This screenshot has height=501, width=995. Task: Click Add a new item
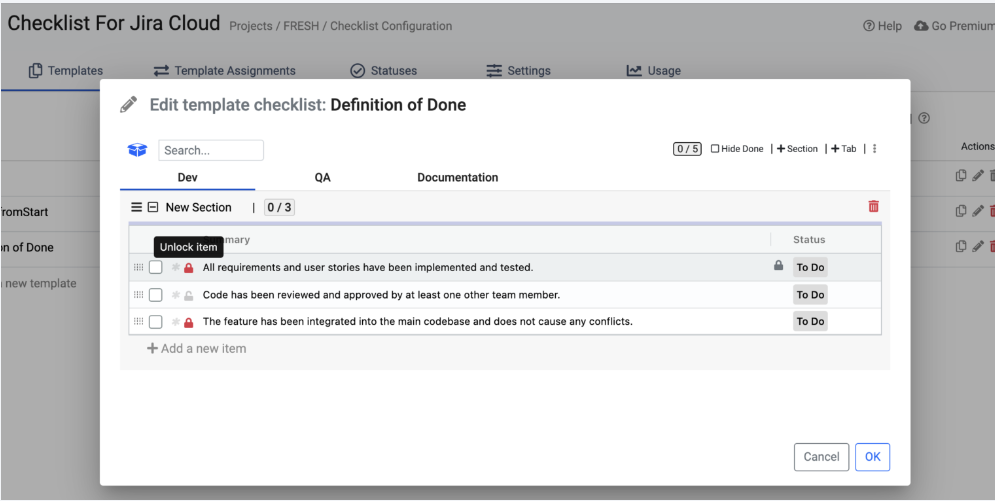tap(197, 349)
